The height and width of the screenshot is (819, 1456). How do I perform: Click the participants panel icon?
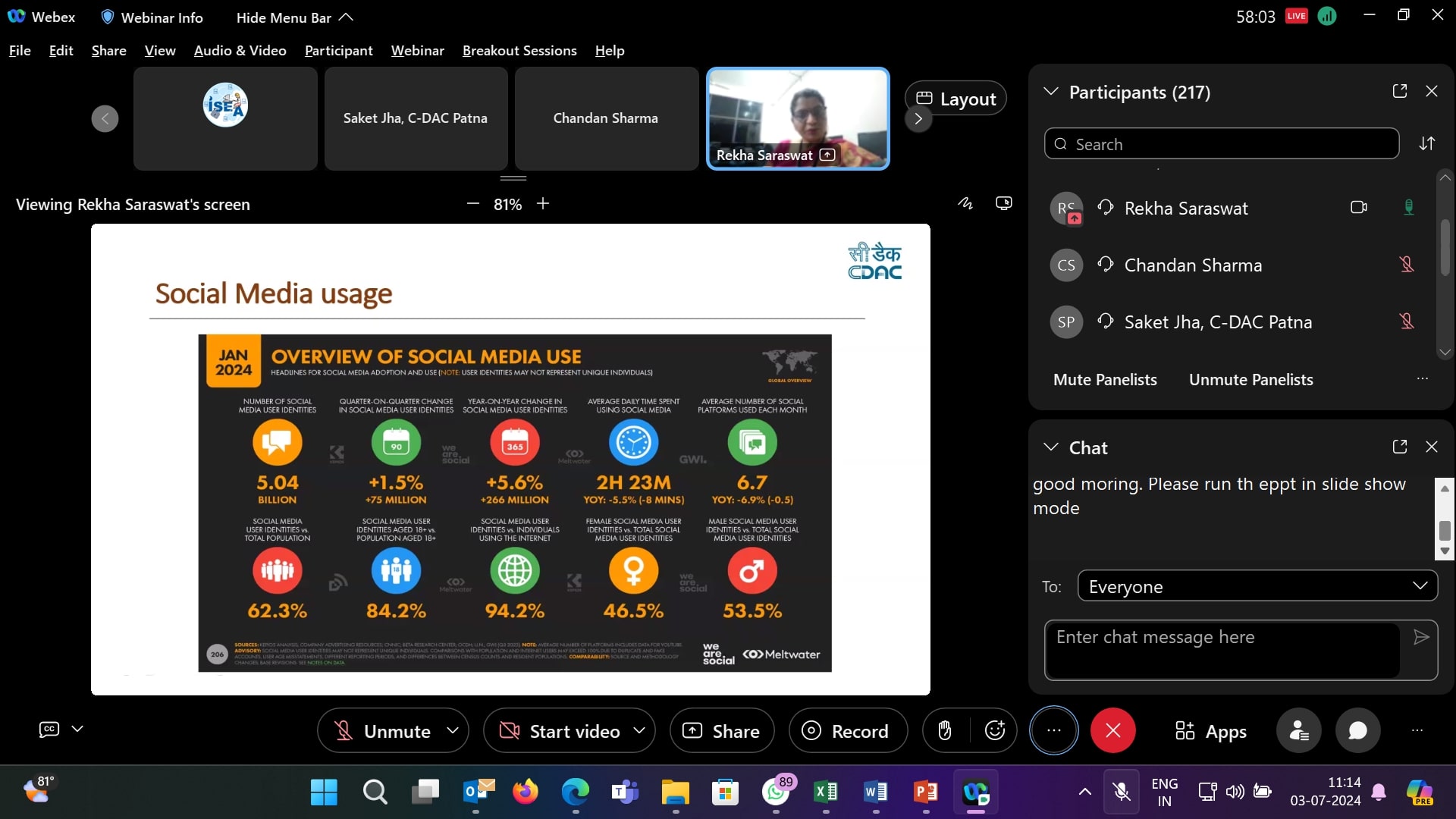(x=1299, y=730)
